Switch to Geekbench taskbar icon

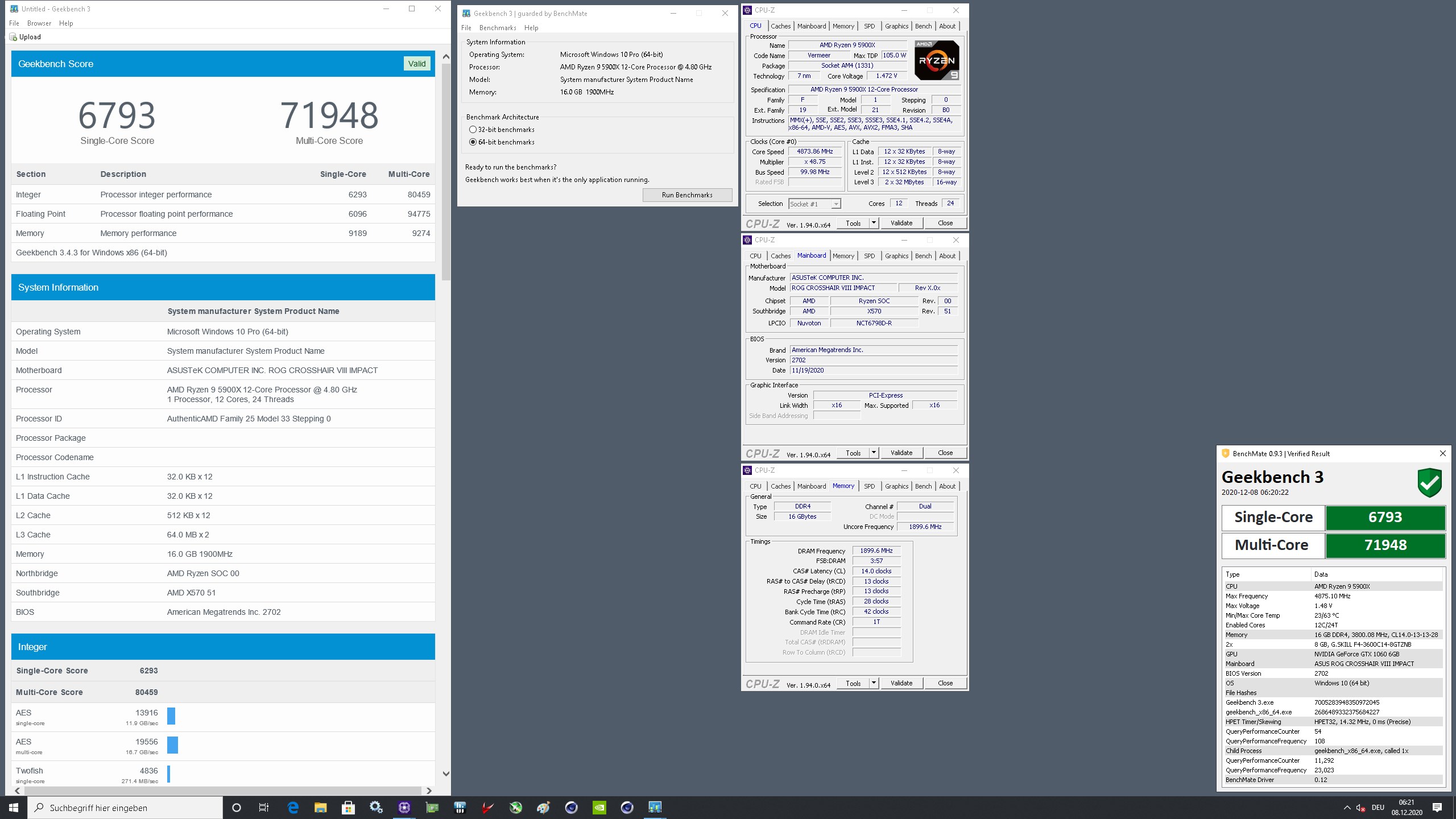click(x=655, y=808)
